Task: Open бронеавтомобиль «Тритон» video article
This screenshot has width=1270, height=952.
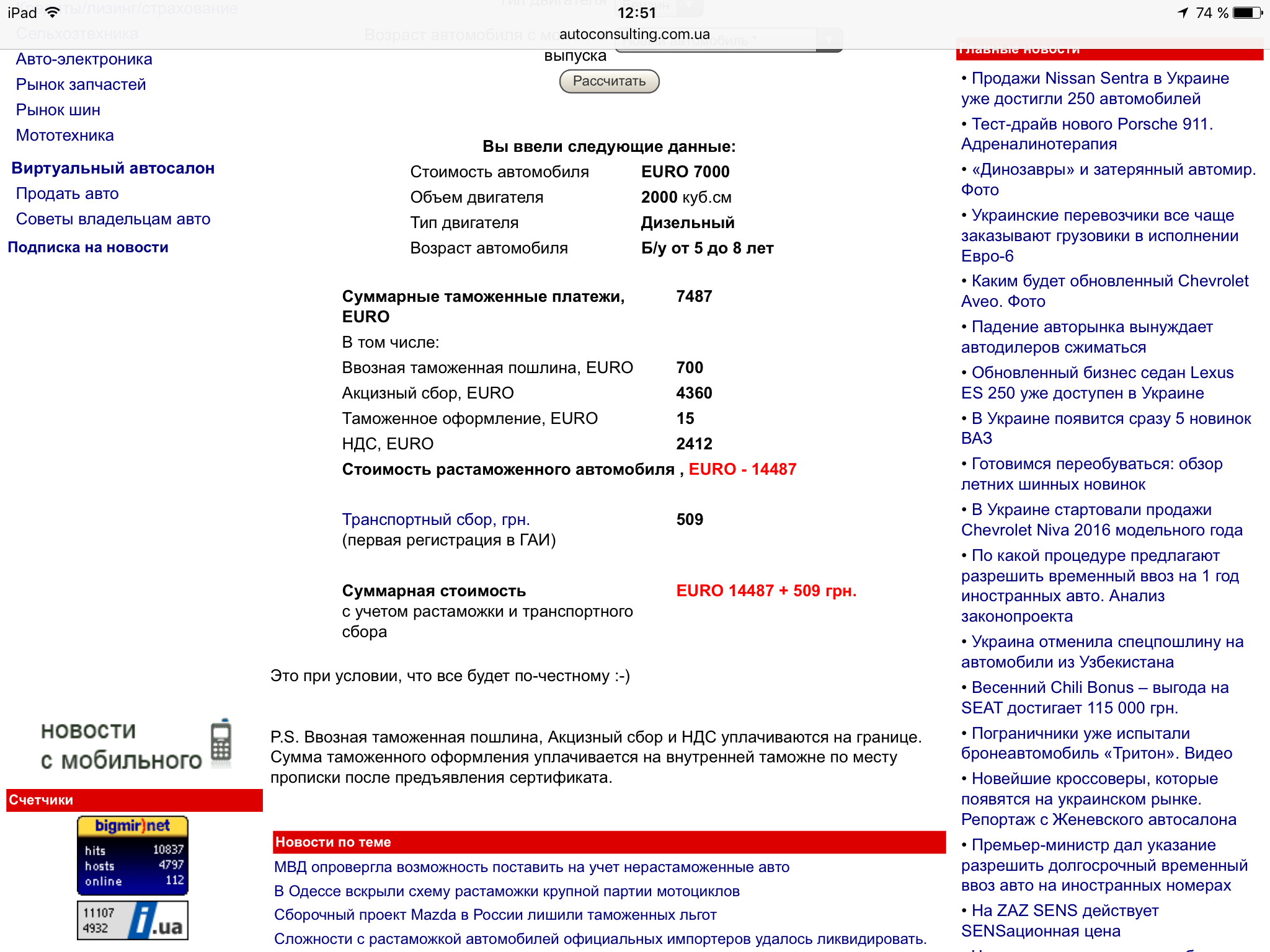Action: (x=1097, y=744)
